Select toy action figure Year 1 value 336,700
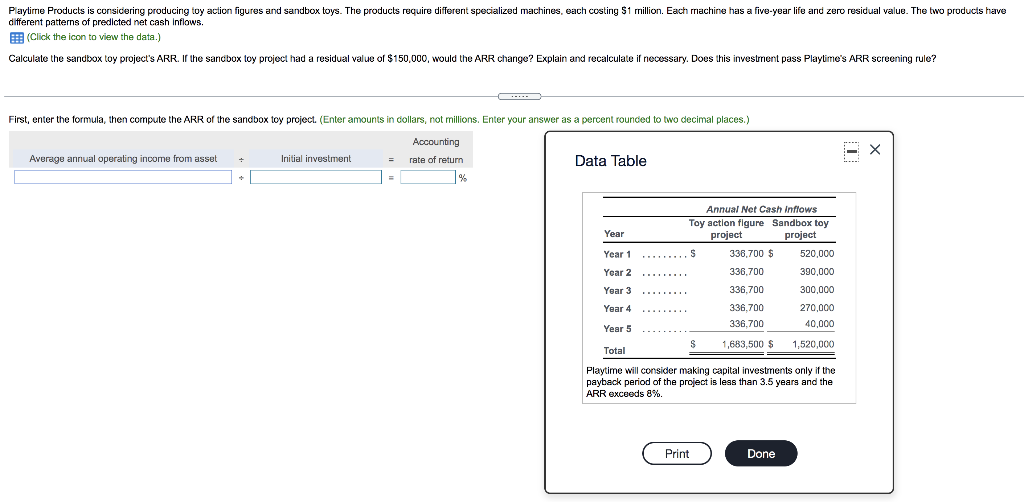This screenshot has width=1024, height=502. tap(746, 254)
